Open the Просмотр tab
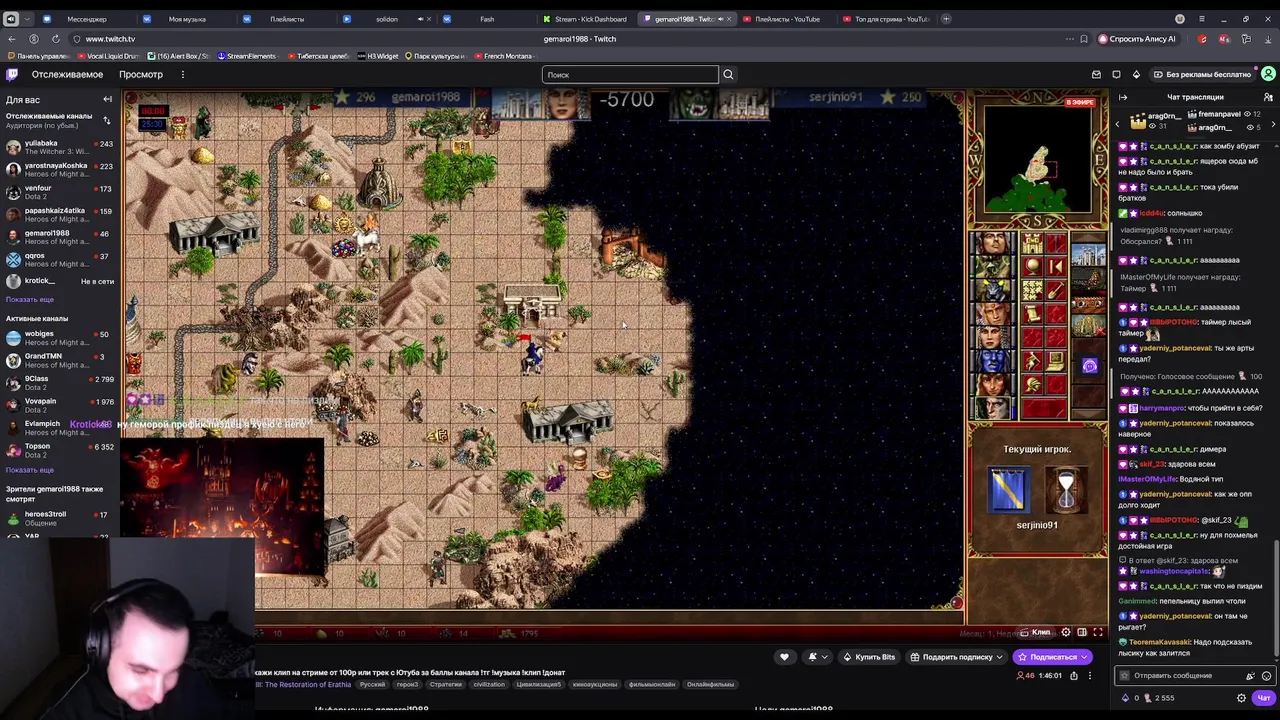The height and width of the screenshot is (720, 1280). pos(141,74)
